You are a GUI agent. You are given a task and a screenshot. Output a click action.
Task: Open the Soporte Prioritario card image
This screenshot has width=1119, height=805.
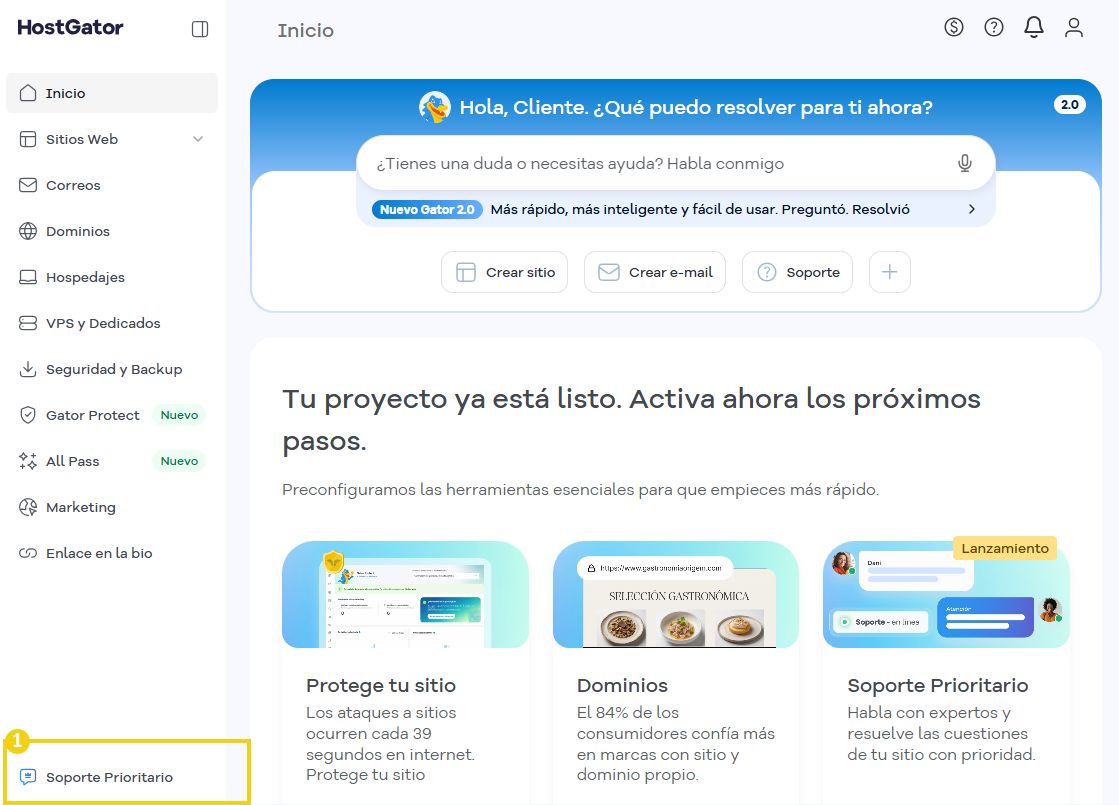coord(946,594)
